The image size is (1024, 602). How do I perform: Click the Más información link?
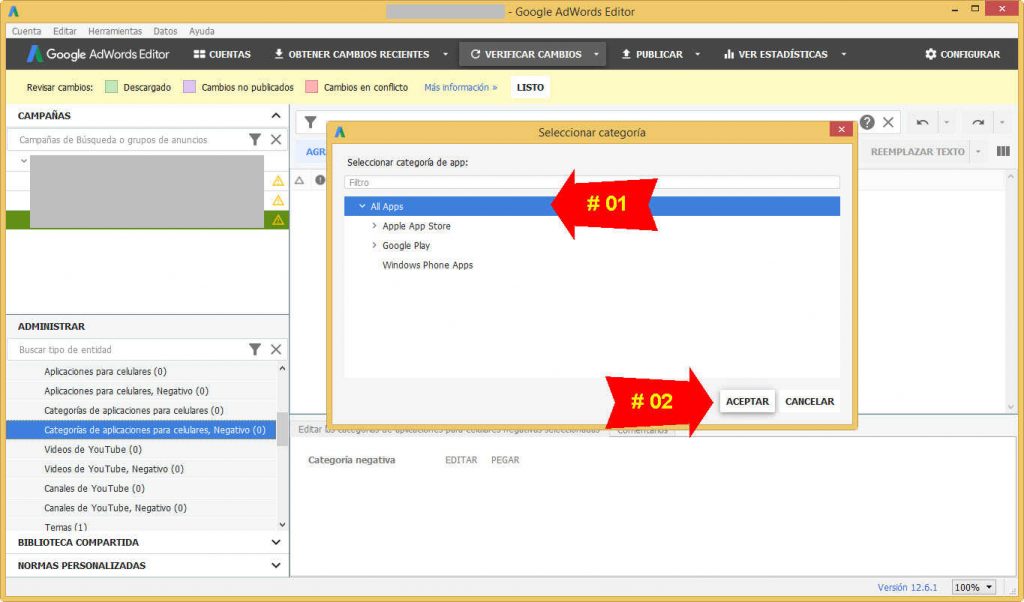(x=459, y=87)
